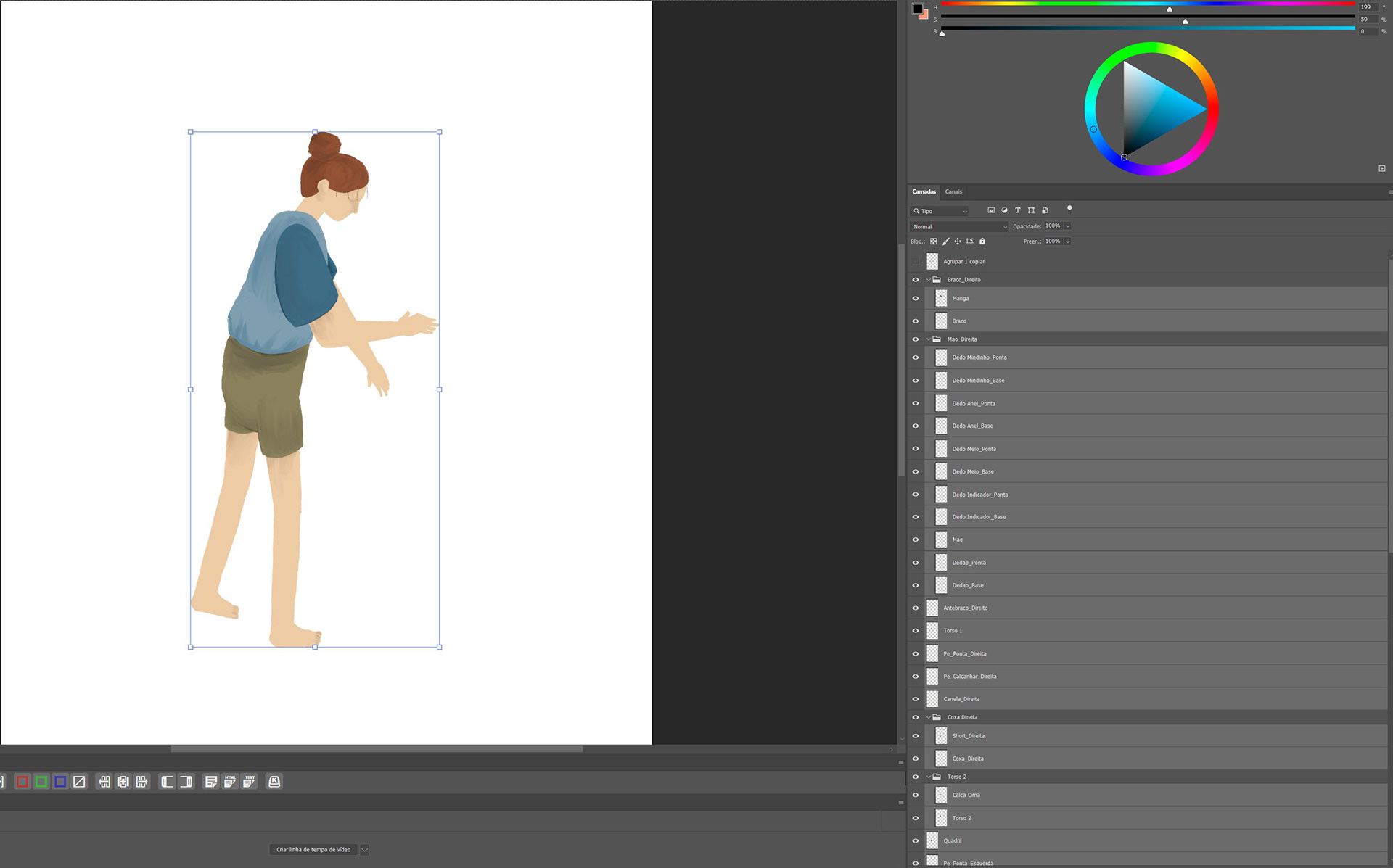1393x868 pixels.
Task: Click Criar linha de tempo de vídeo button
Action: pos(313,850)
